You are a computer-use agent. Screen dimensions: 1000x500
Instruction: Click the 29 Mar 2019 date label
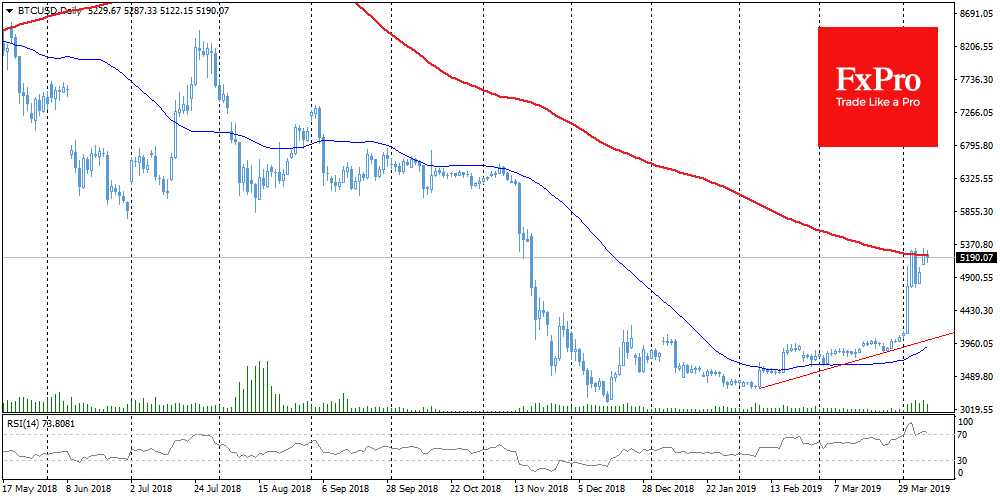tap(924, 491)
